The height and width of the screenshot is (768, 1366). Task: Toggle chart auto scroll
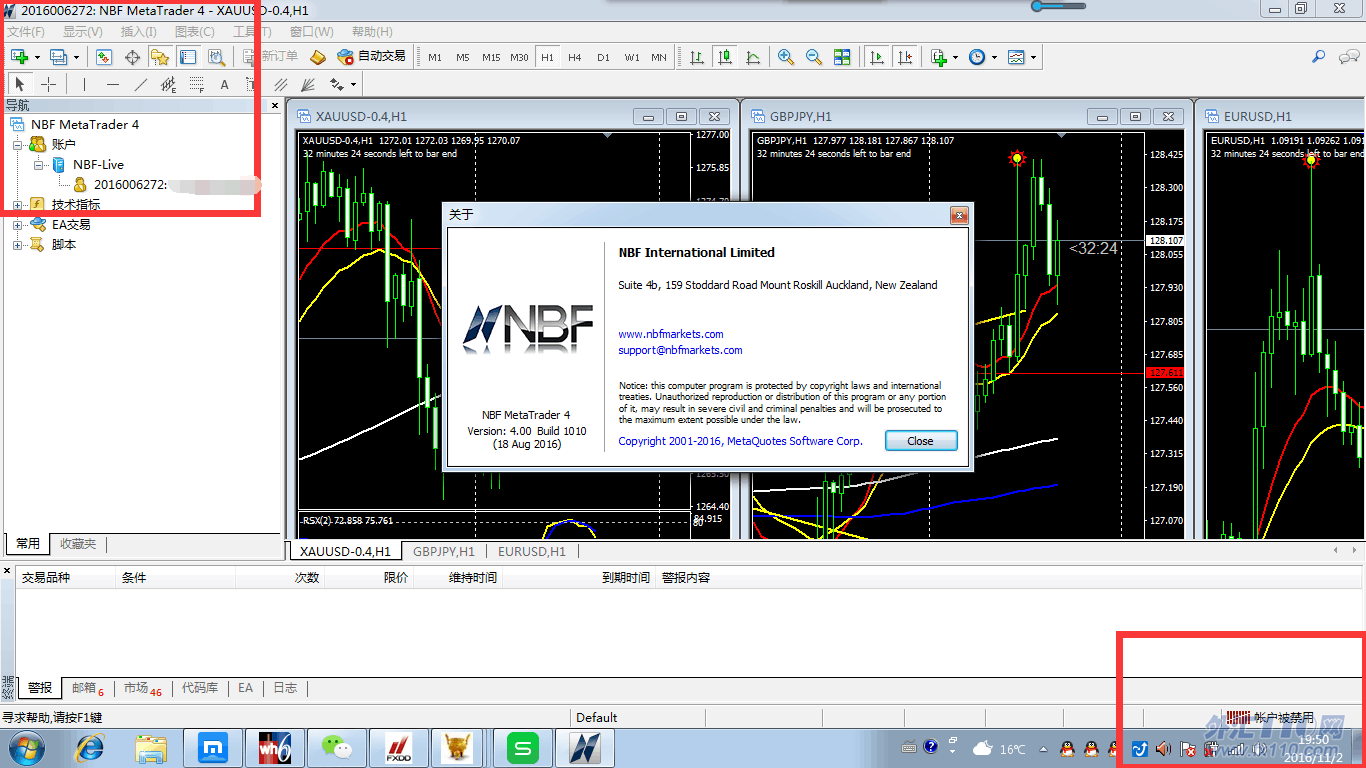point(877,57)
